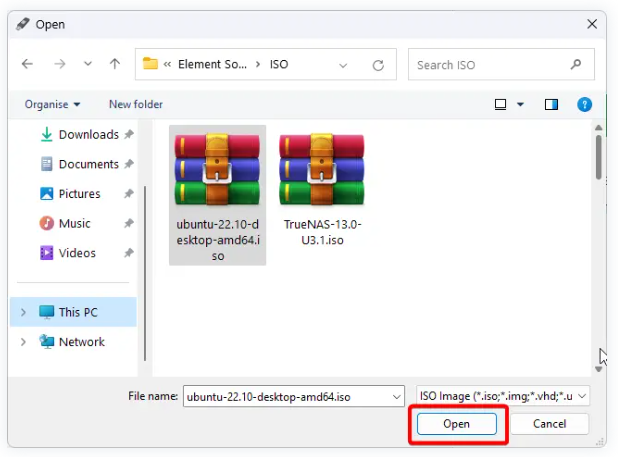This screenshot has width=618, height=457.
Task: Toggle the preview pane
Action: 551,104
